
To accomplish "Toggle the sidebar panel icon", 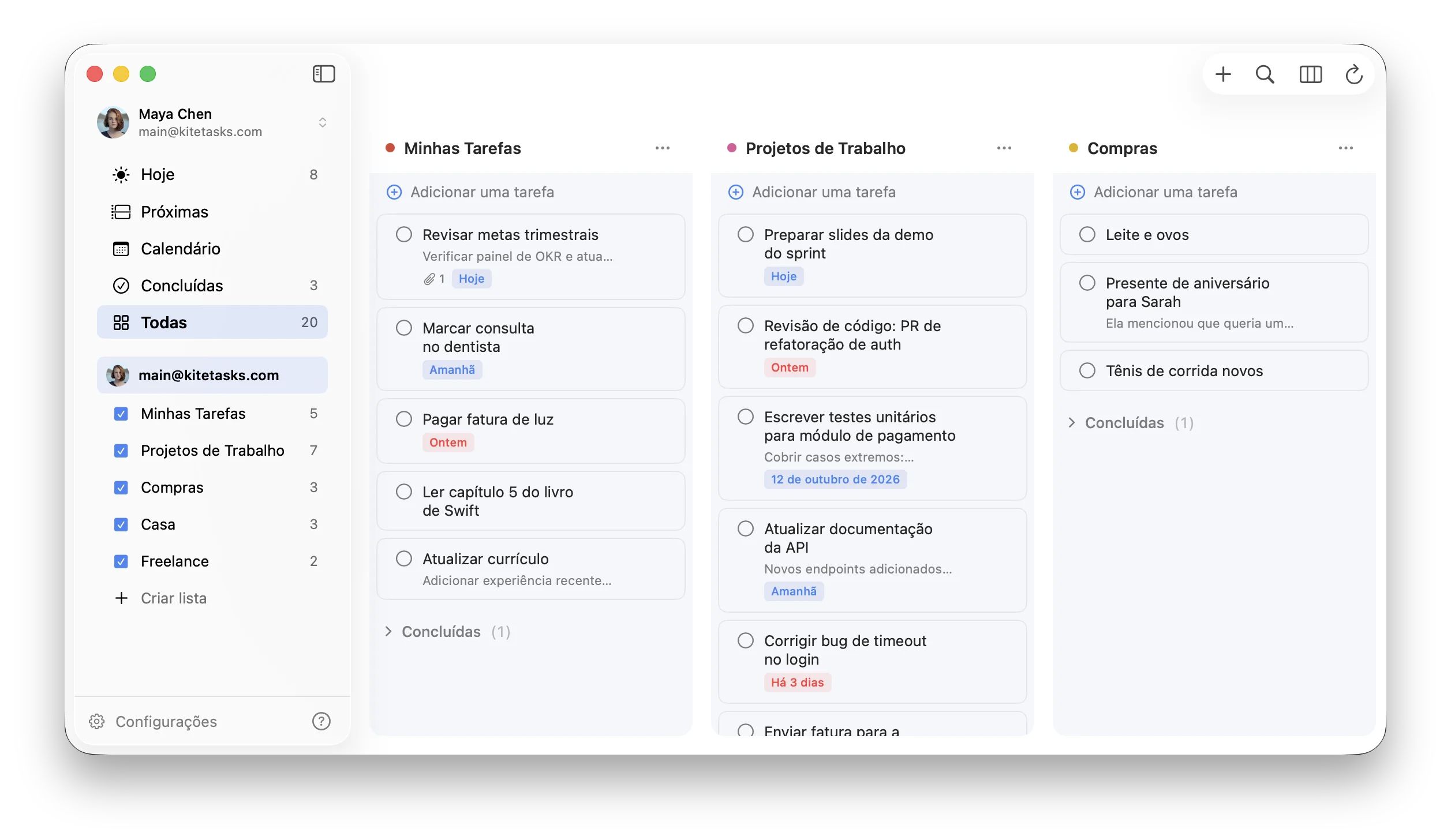I will click(x=324, y=74).
